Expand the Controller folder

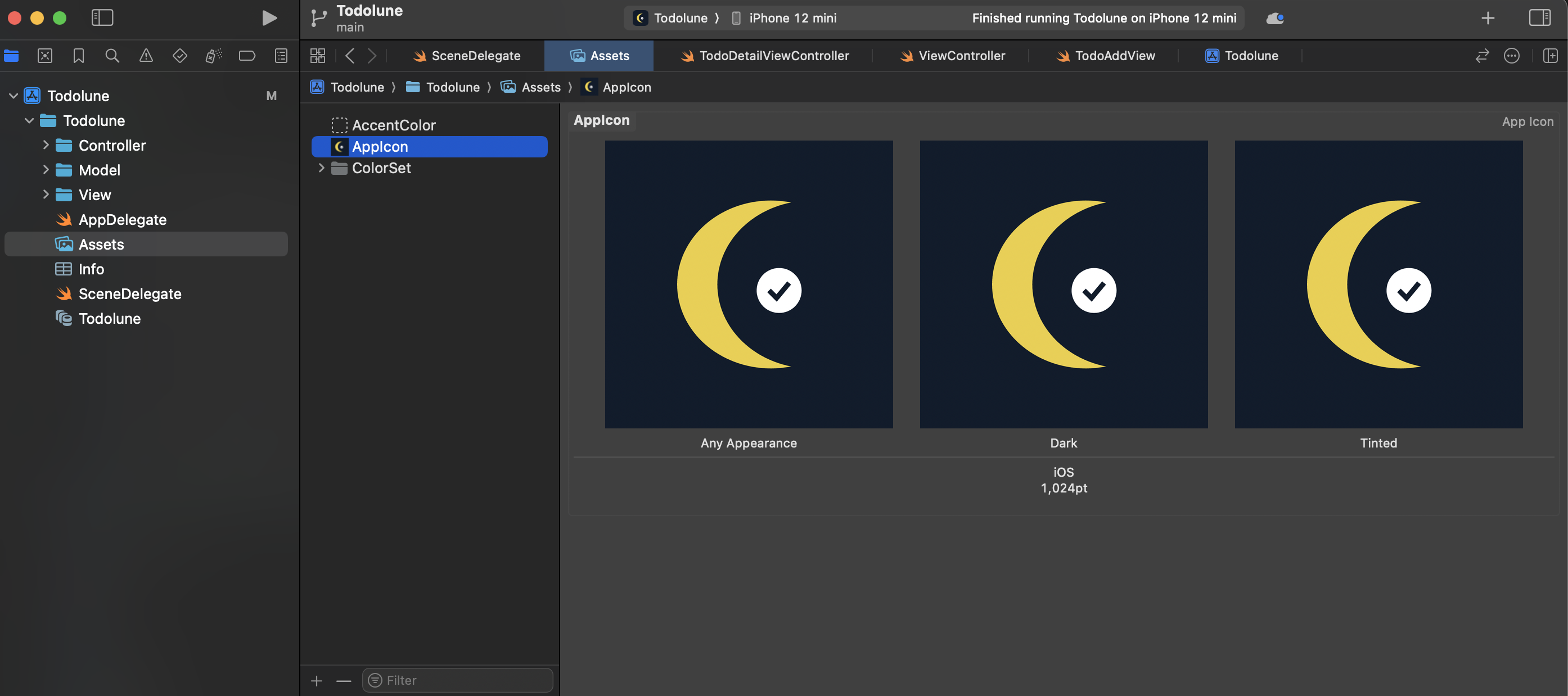click(x=46, y=146)
